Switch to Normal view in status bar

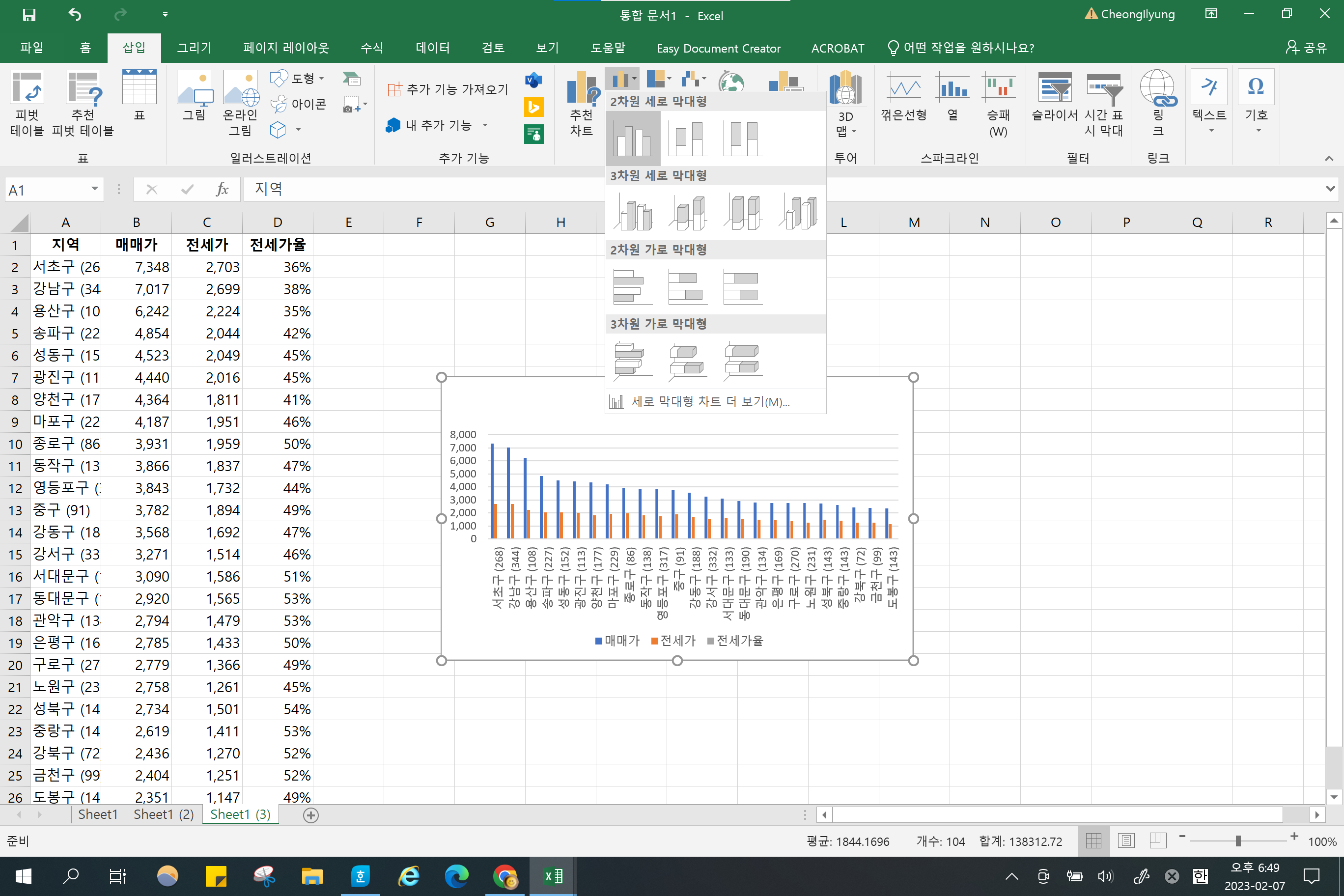tap(1093, 840)
